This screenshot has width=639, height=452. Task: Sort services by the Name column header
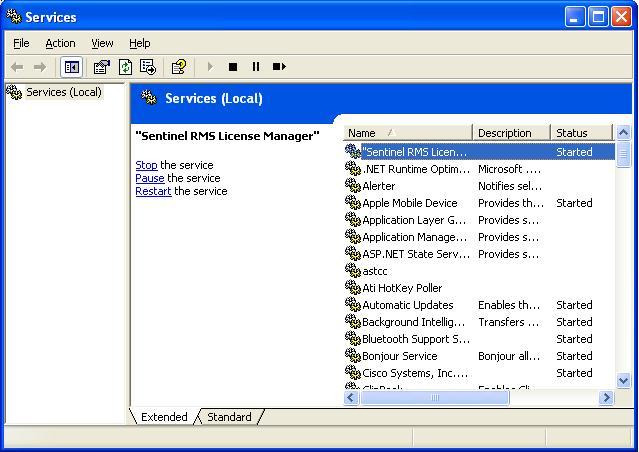coord(407,133)
